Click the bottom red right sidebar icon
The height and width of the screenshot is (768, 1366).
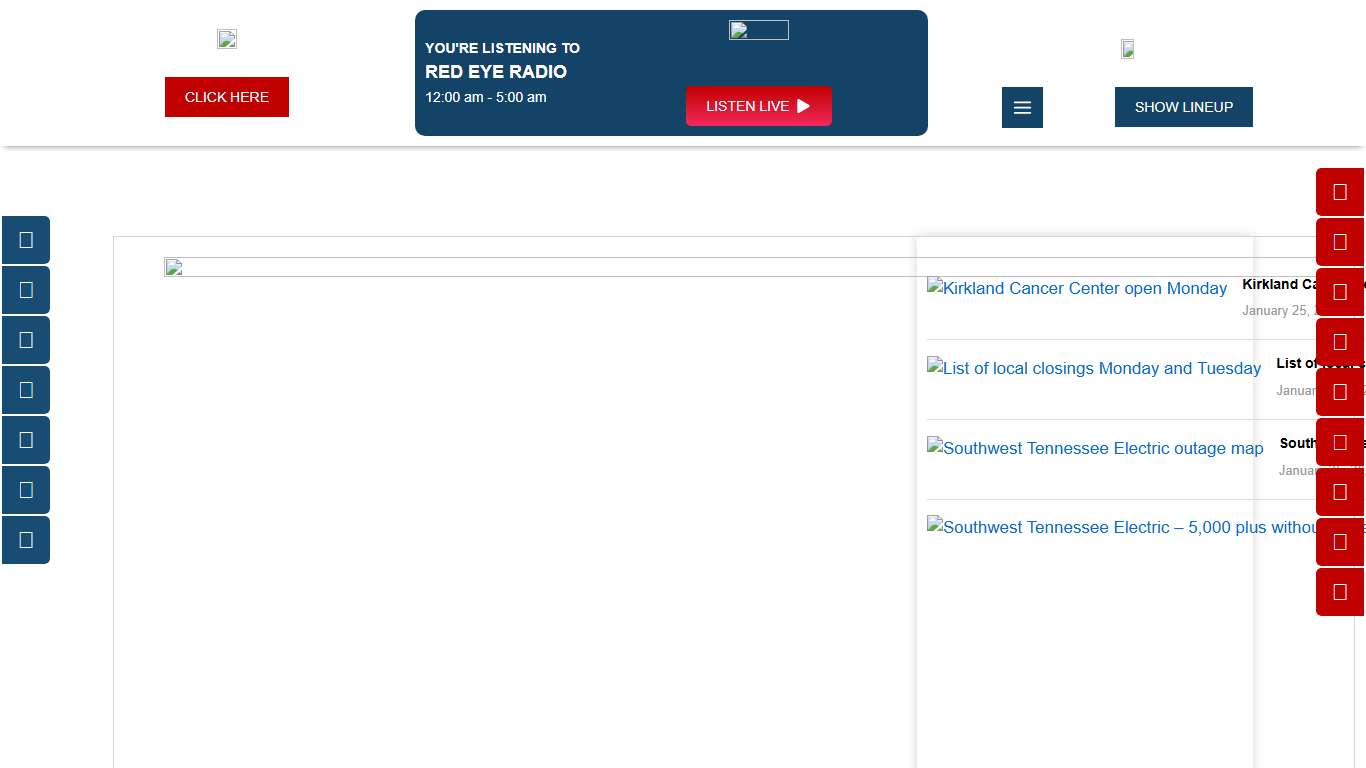1340,592
